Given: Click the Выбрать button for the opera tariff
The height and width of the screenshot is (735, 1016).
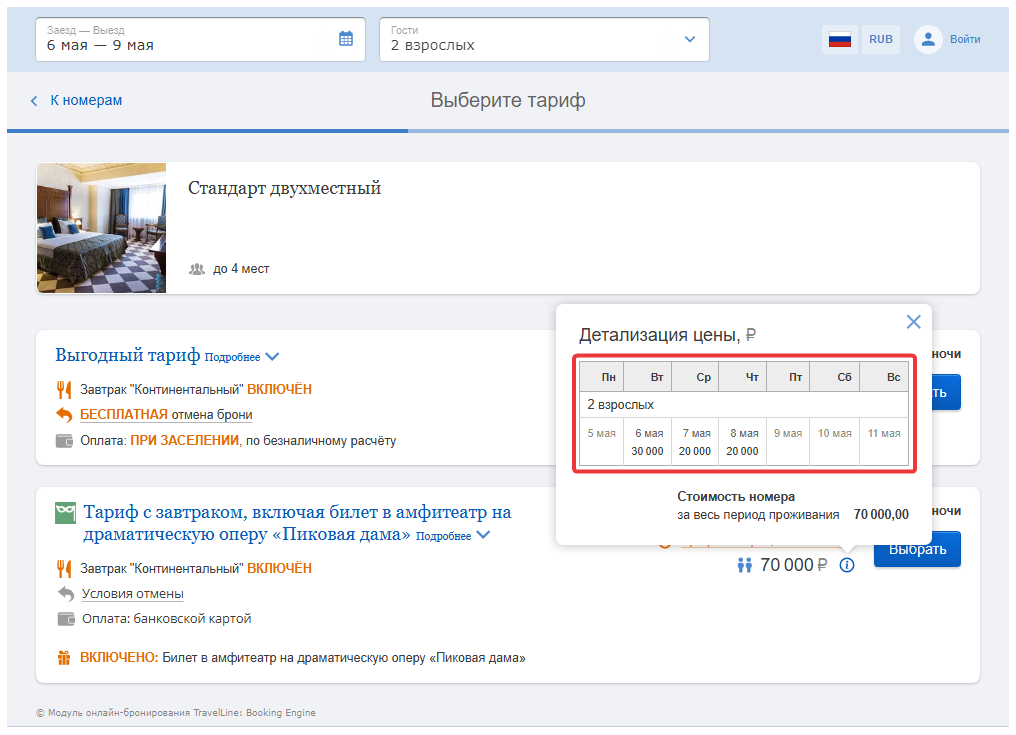Looking at the screenshot, I should click(x=917, y=550).
